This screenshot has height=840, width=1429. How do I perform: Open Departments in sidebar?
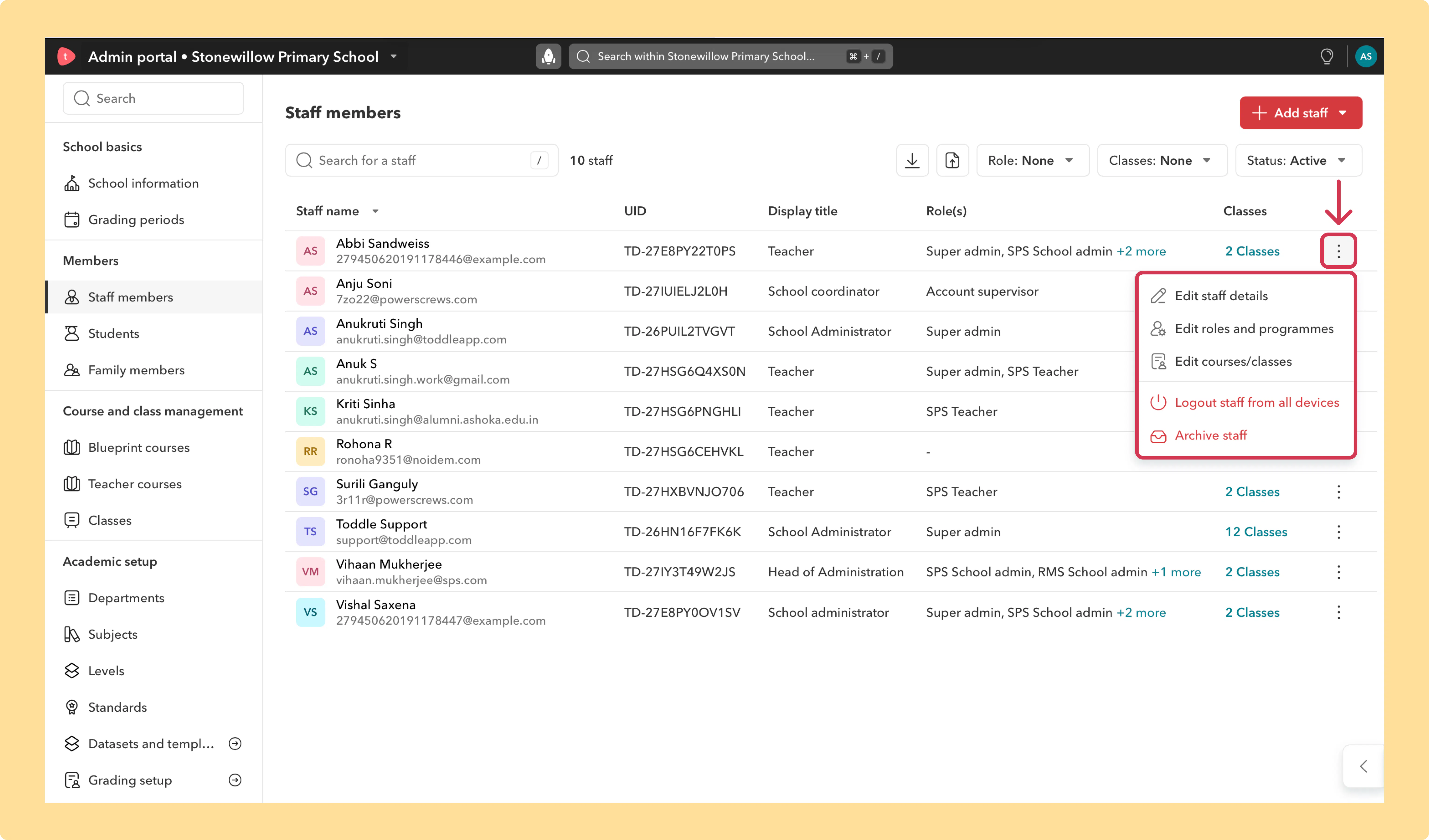click(154, 598)
